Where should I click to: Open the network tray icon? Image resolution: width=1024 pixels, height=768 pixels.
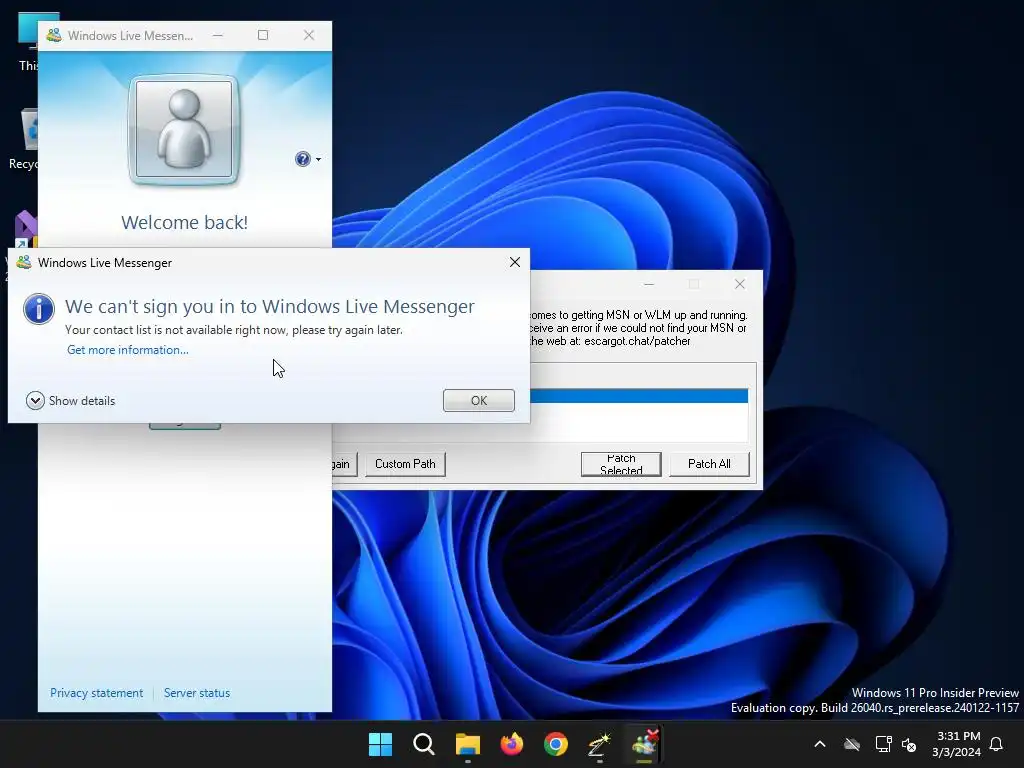[x=883, y=744]
